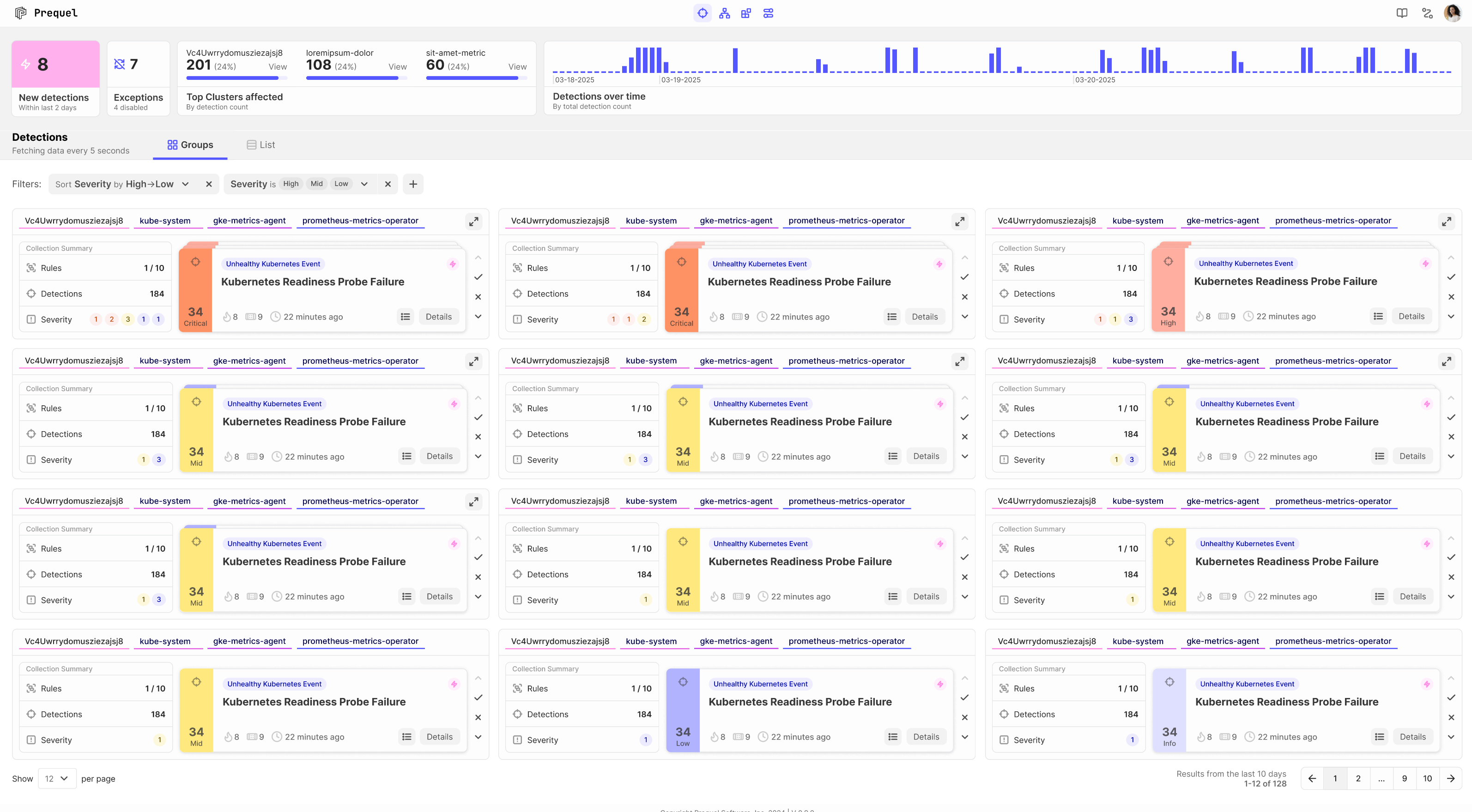Dismiss first Critical detection with X icon
The image size is (1472, 812).
point(479,297)
